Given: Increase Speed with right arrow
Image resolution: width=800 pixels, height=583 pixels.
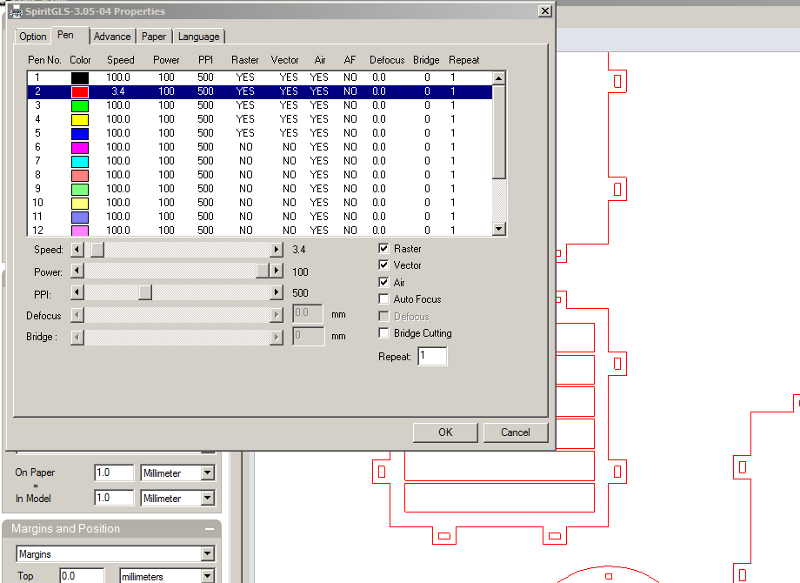Looking at the screenshot, I should [x=276, y=249].
